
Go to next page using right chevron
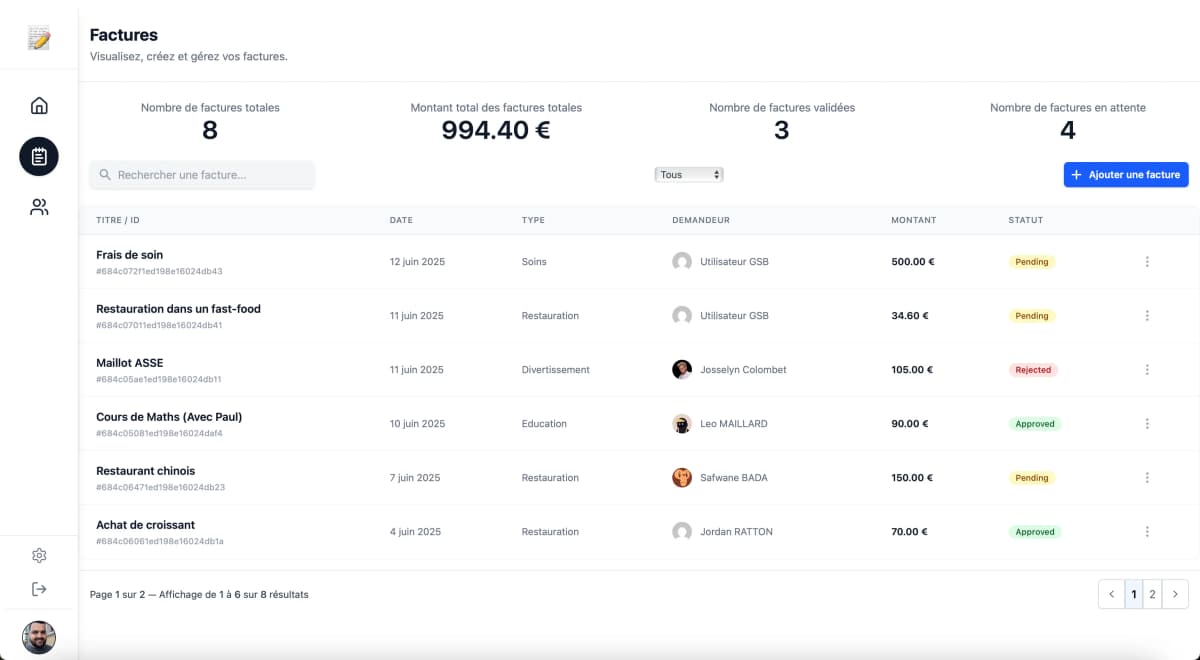[x=1176, y=594]
